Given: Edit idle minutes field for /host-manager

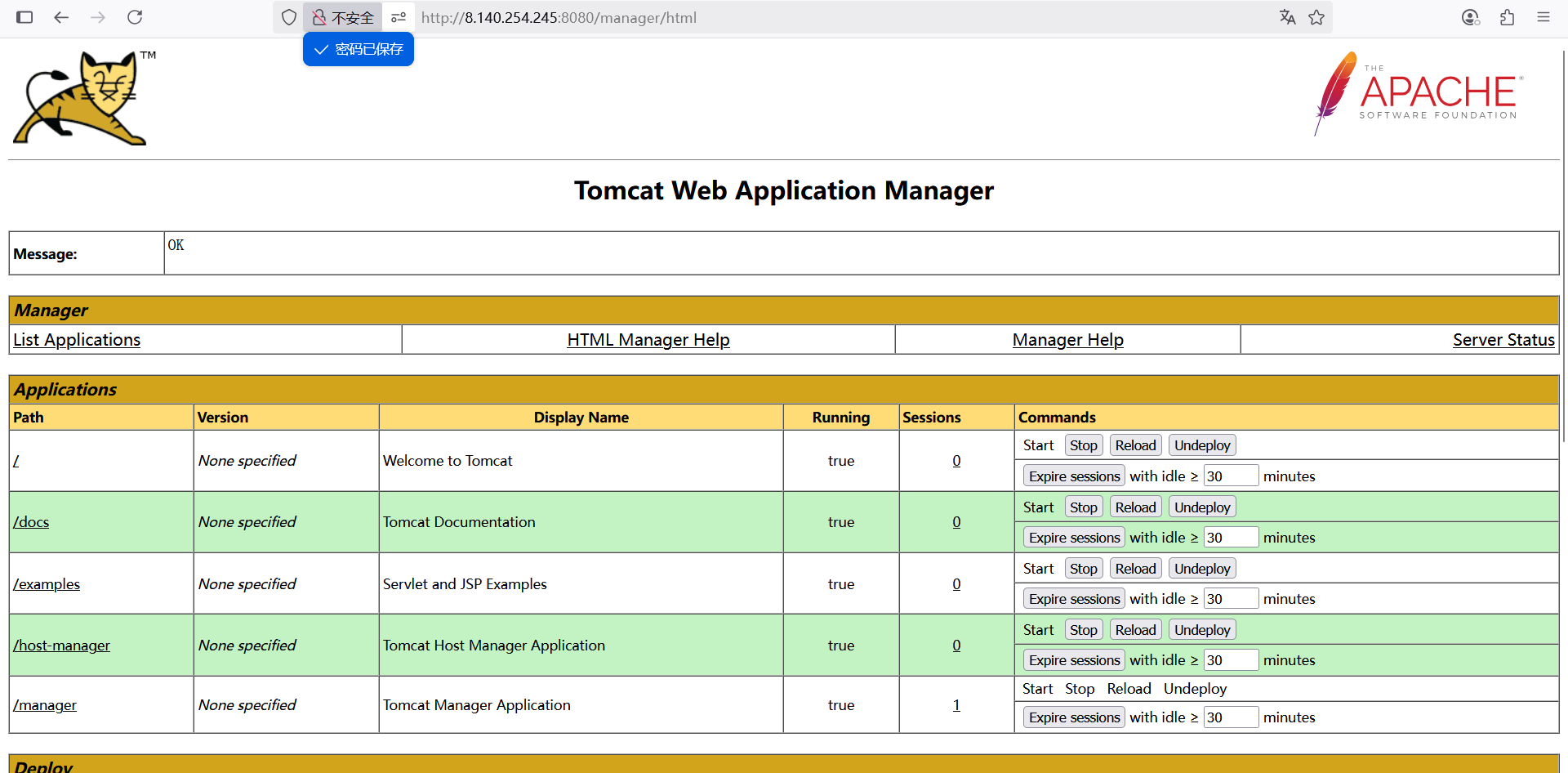Looking at the screenshot, I should click(1231, 660).
